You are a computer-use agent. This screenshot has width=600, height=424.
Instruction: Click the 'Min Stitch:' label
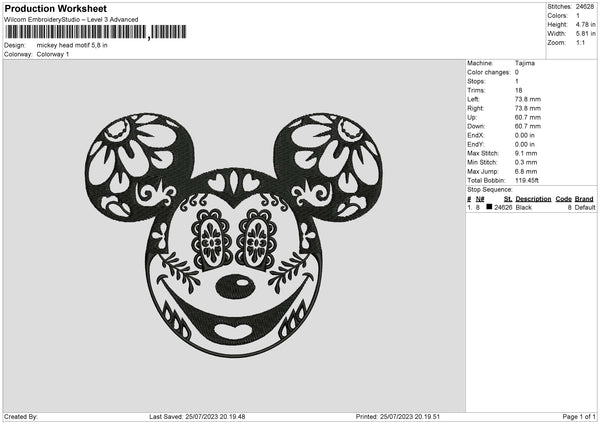click(x=482, y=162)
